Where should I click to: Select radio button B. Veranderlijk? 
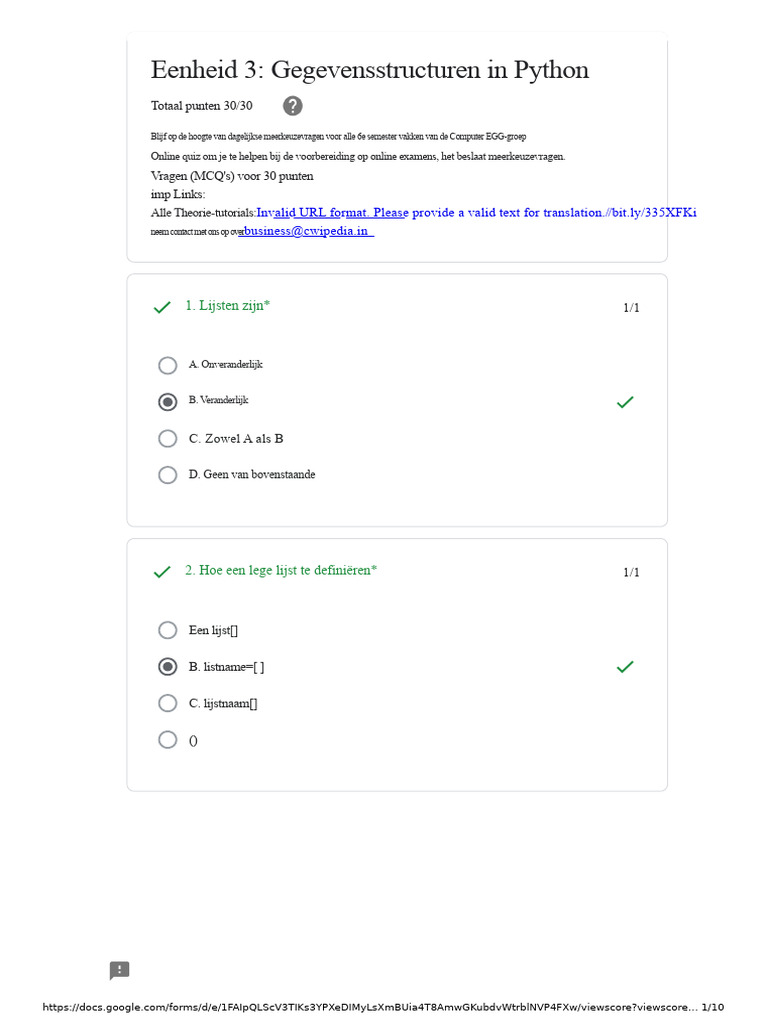pos(168,402)
